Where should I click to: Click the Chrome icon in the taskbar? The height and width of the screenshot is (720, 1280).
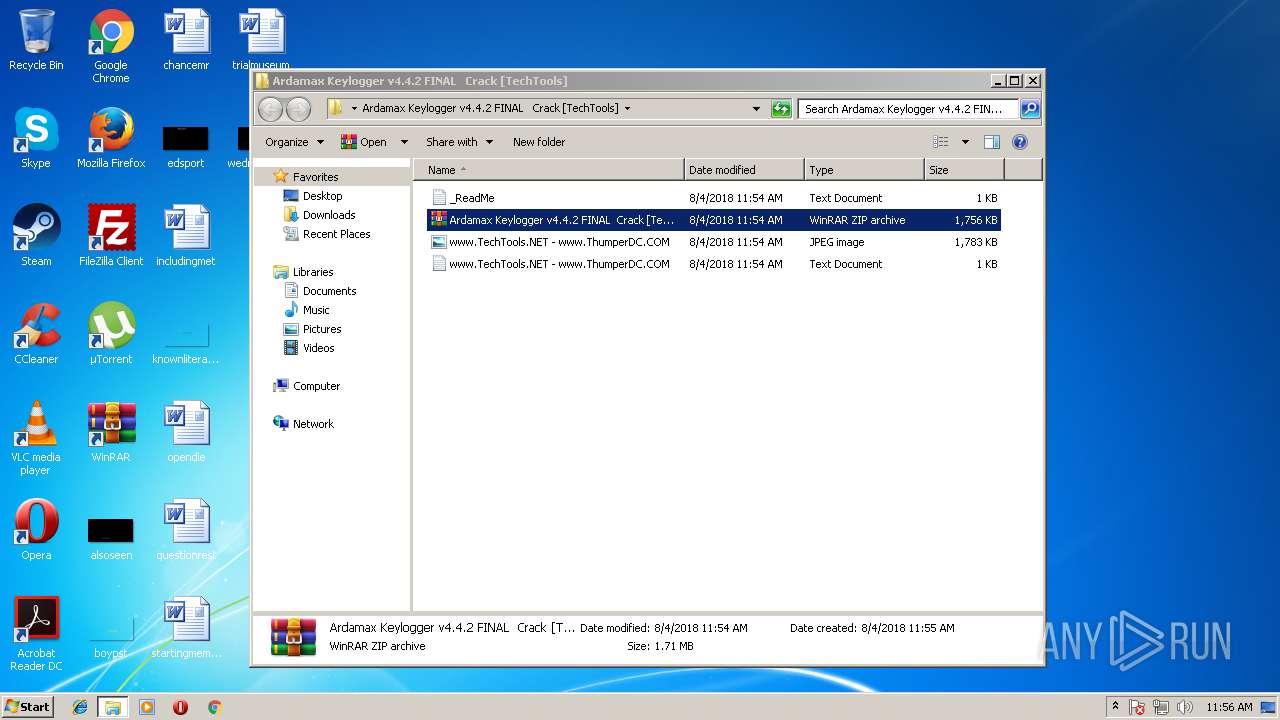(214, 707)
